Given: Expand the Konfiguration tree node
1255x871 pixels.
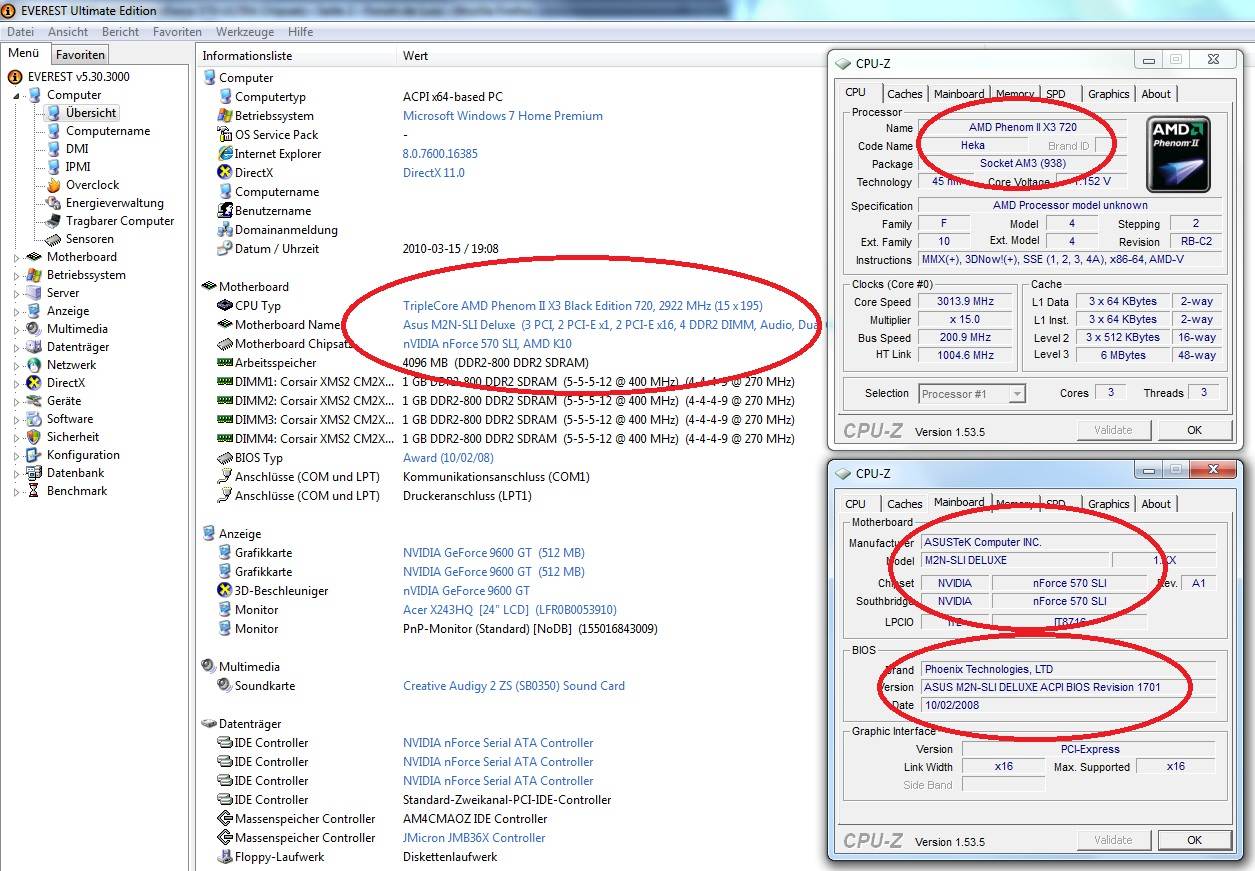Looking at the screenshot, I should [x=17, y=455].
